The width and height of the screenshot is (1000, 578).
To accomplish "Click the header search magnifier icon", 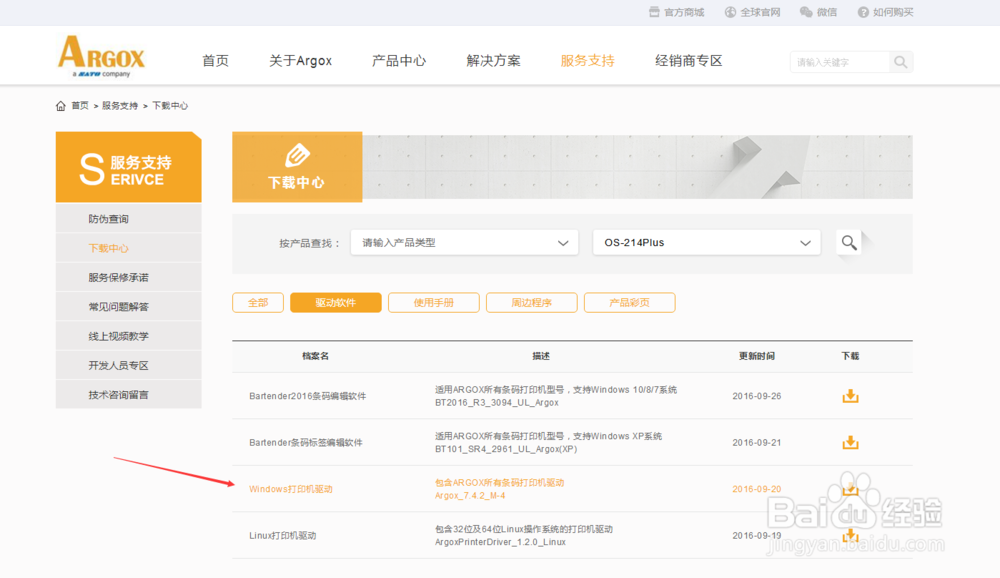I will point(901,62).
